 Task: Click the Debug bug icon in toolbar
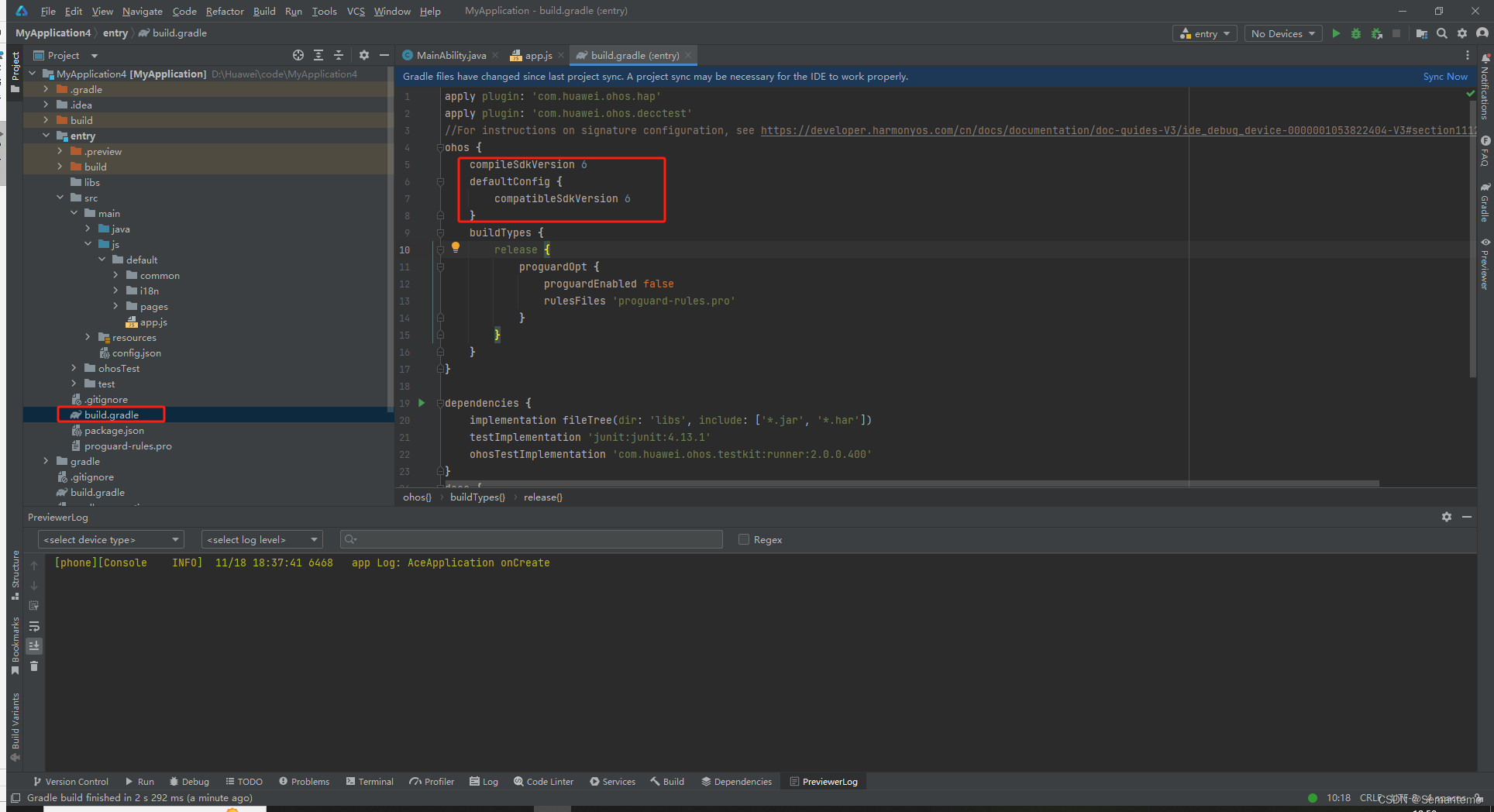click(1356, 33)
